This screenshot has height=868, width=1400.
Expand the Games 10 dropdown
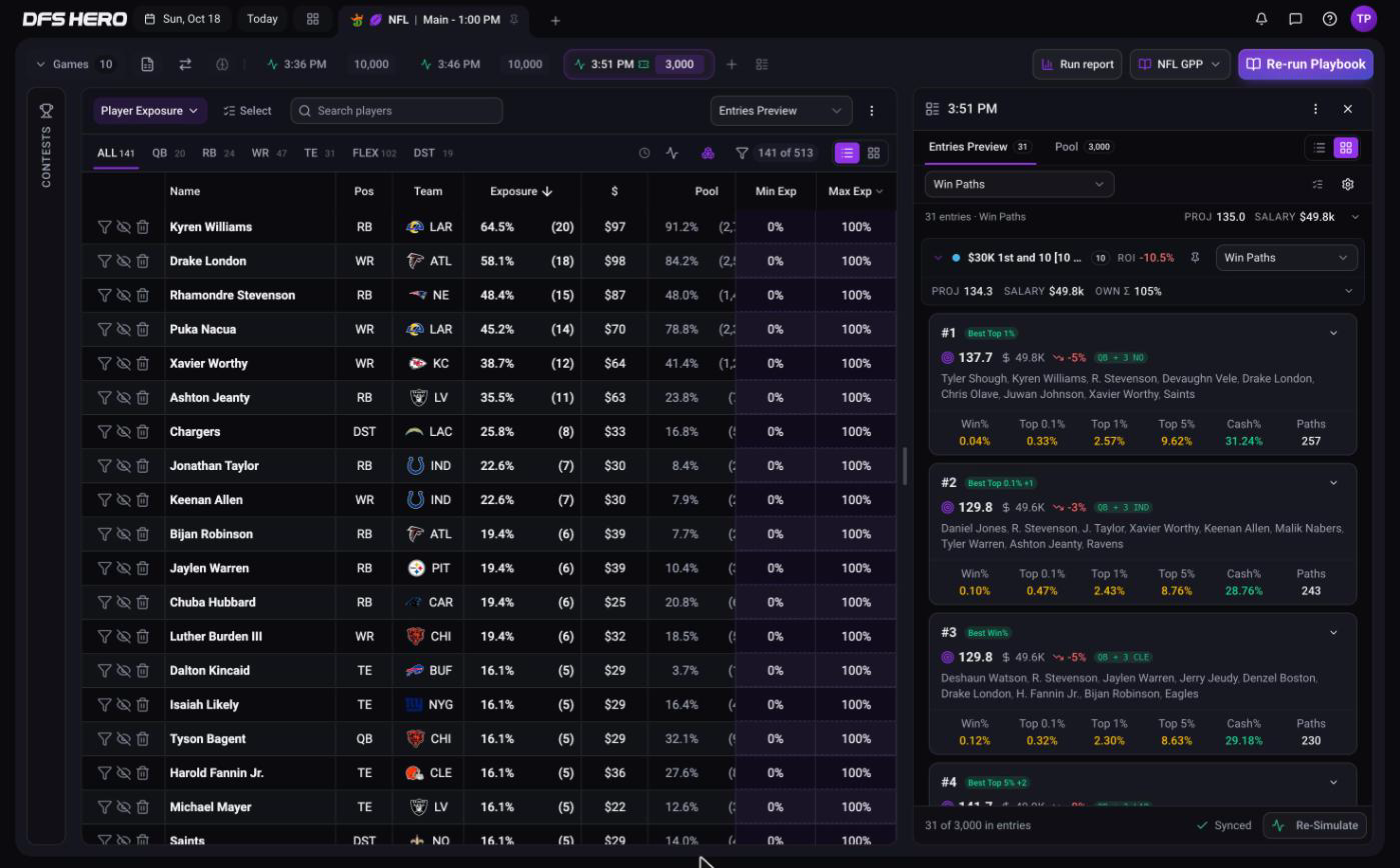(x=74, y=64)
